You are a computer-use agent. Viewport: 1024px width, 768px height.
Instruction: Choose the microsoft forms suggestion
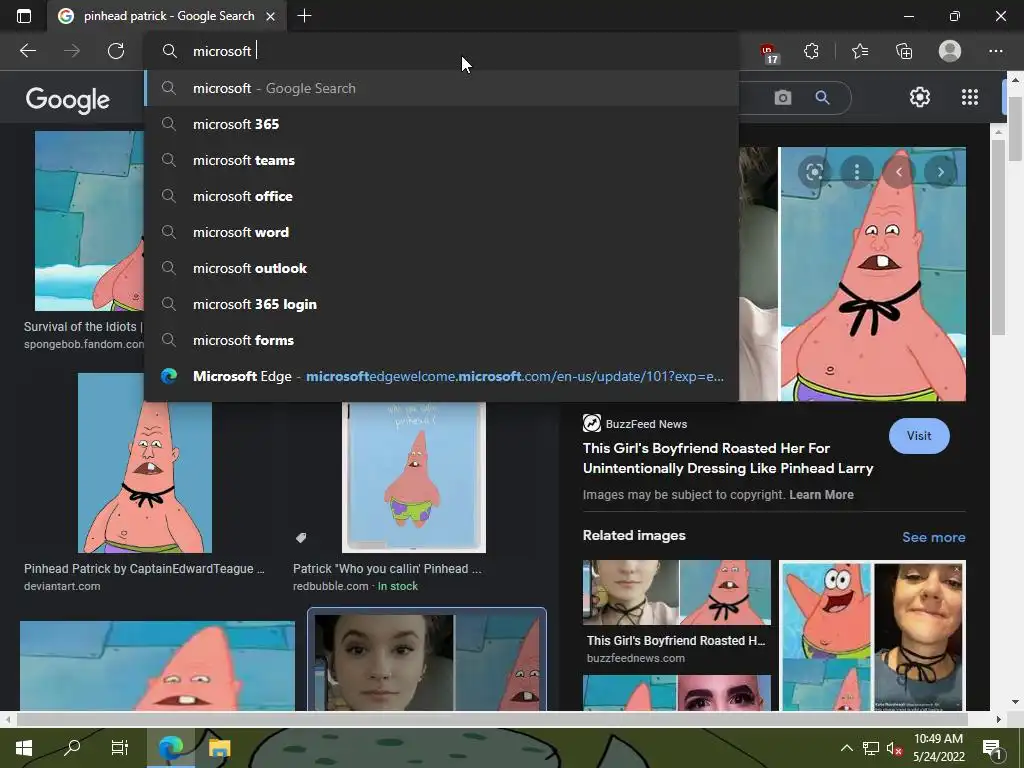(x=441, y=340)
